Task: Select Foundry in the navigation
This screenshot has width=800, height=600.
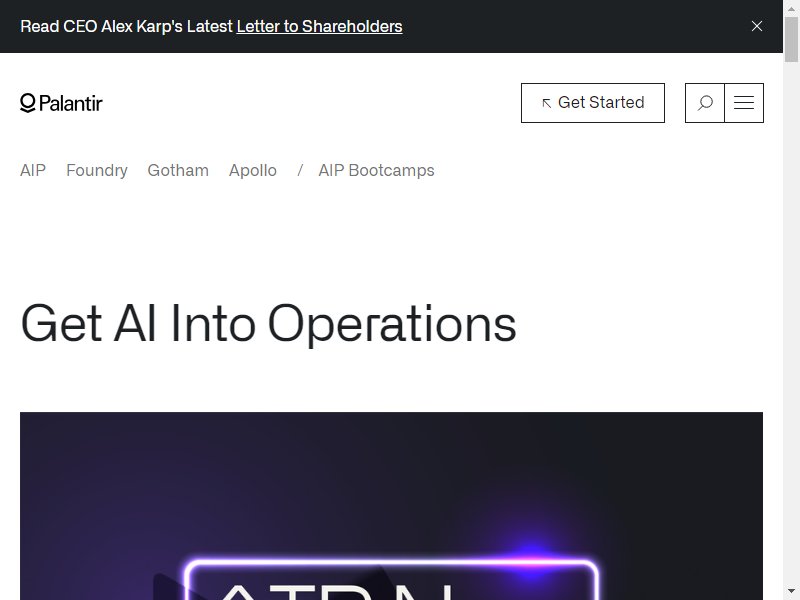Action: 97,170
